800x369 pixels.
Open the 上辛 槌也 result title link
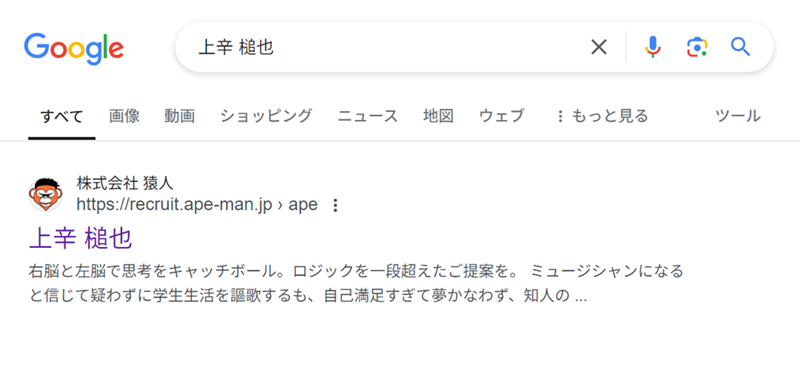(x=81, y=238)
